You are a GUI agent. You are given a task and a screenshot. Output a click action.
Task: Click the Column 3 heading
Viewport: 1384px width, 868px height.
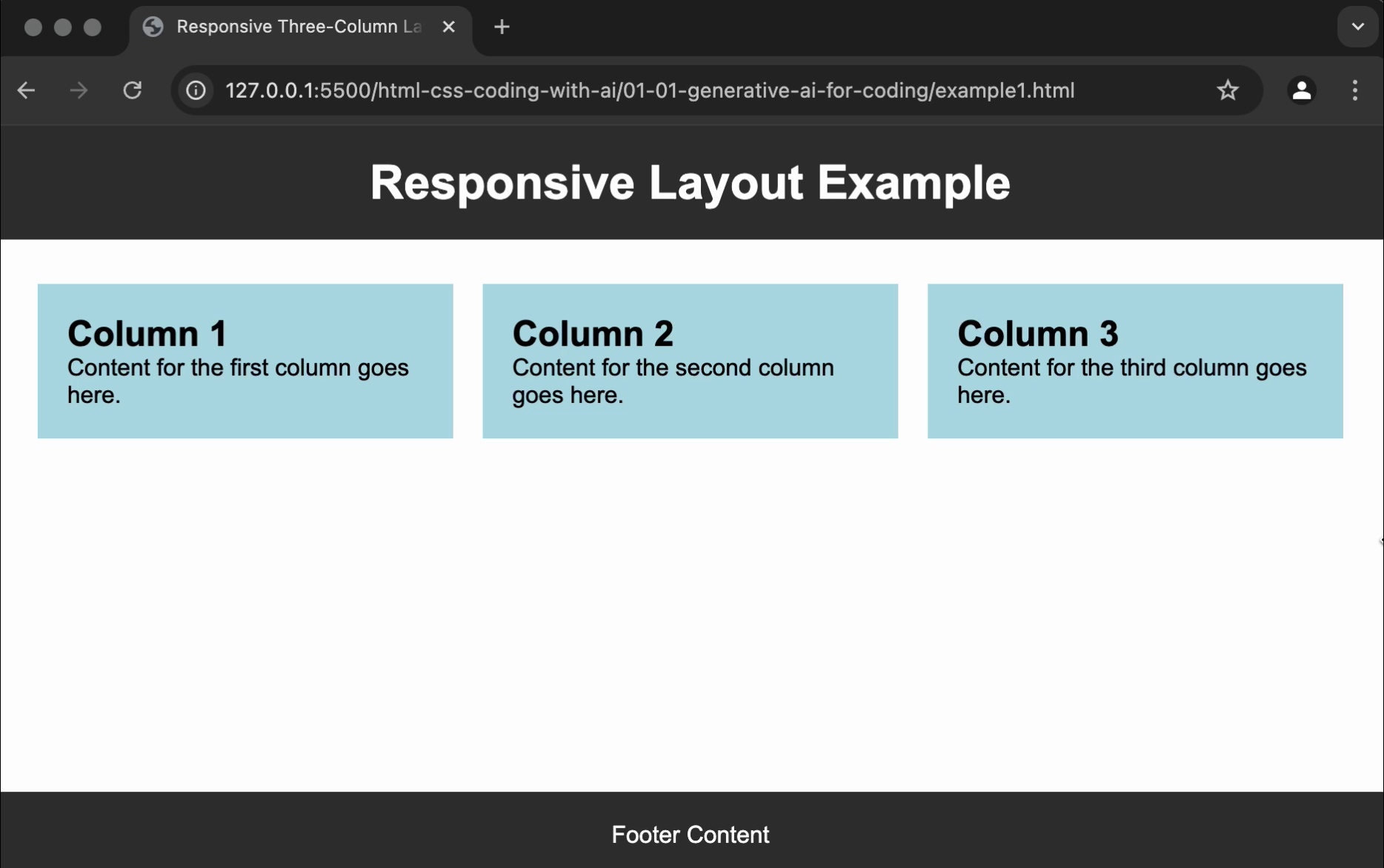pos(1037,333)
